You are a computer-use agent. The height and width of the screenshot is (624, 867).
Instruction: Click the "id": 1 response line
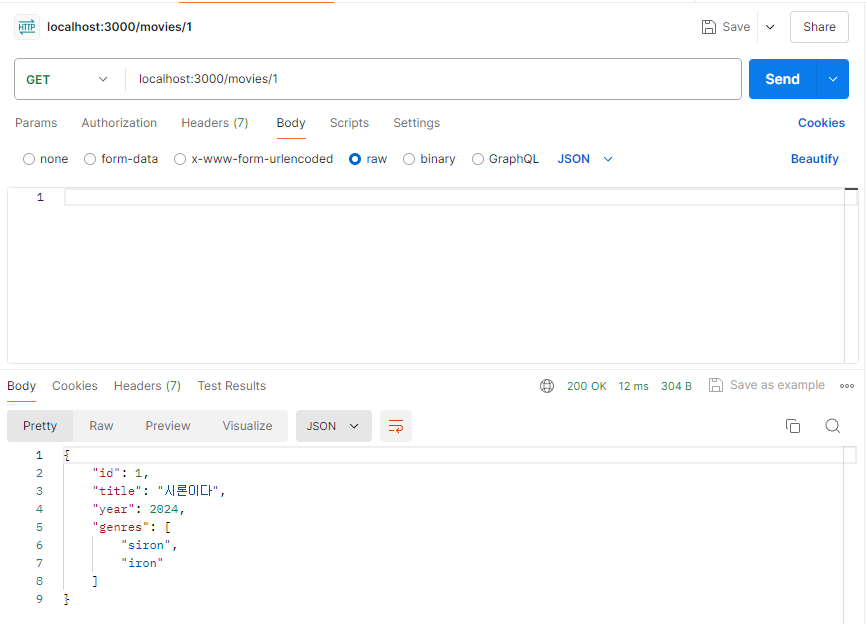pos(121,473)
